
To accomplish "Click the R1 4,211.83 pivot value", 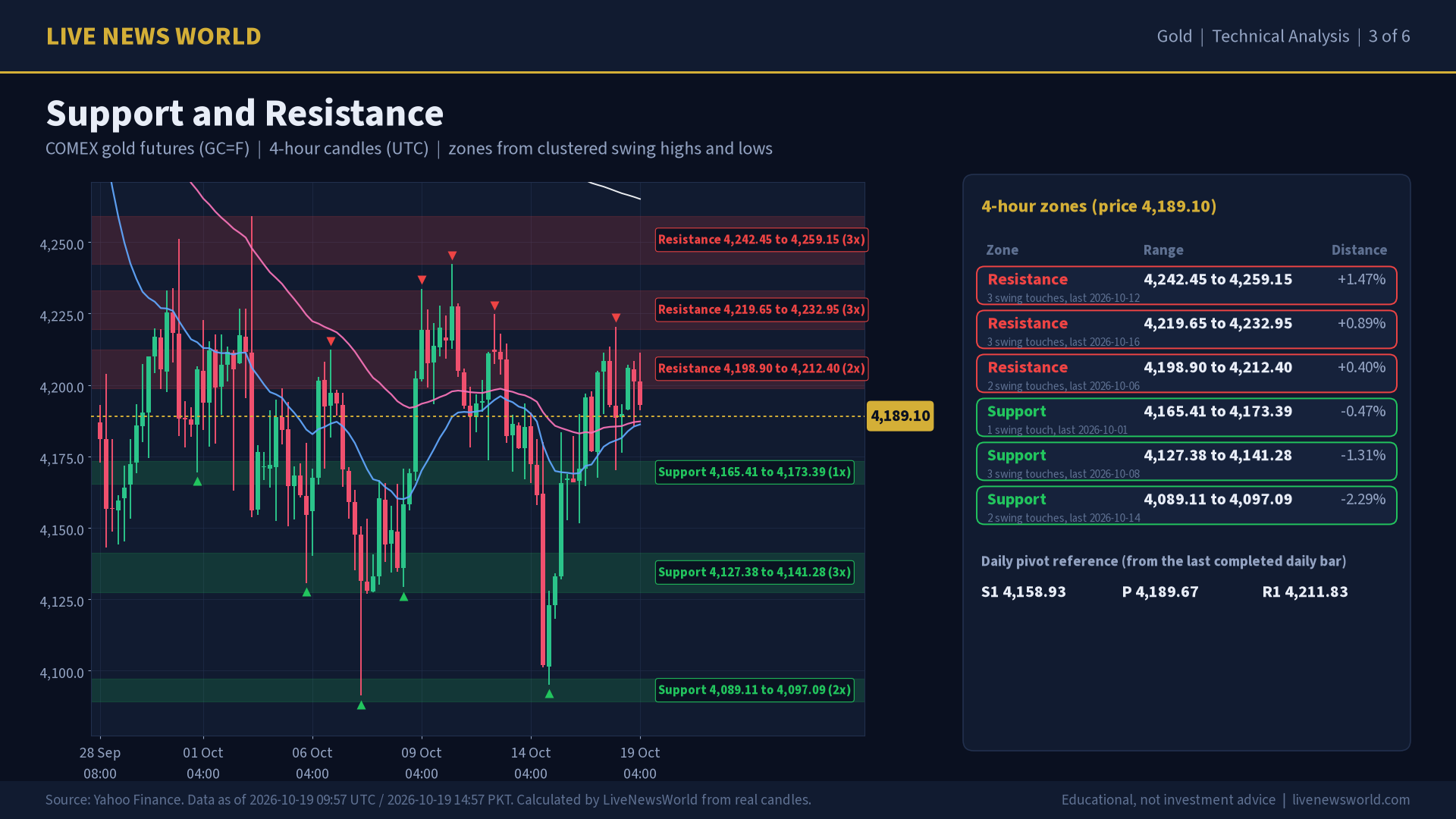I will (1305, 591).
